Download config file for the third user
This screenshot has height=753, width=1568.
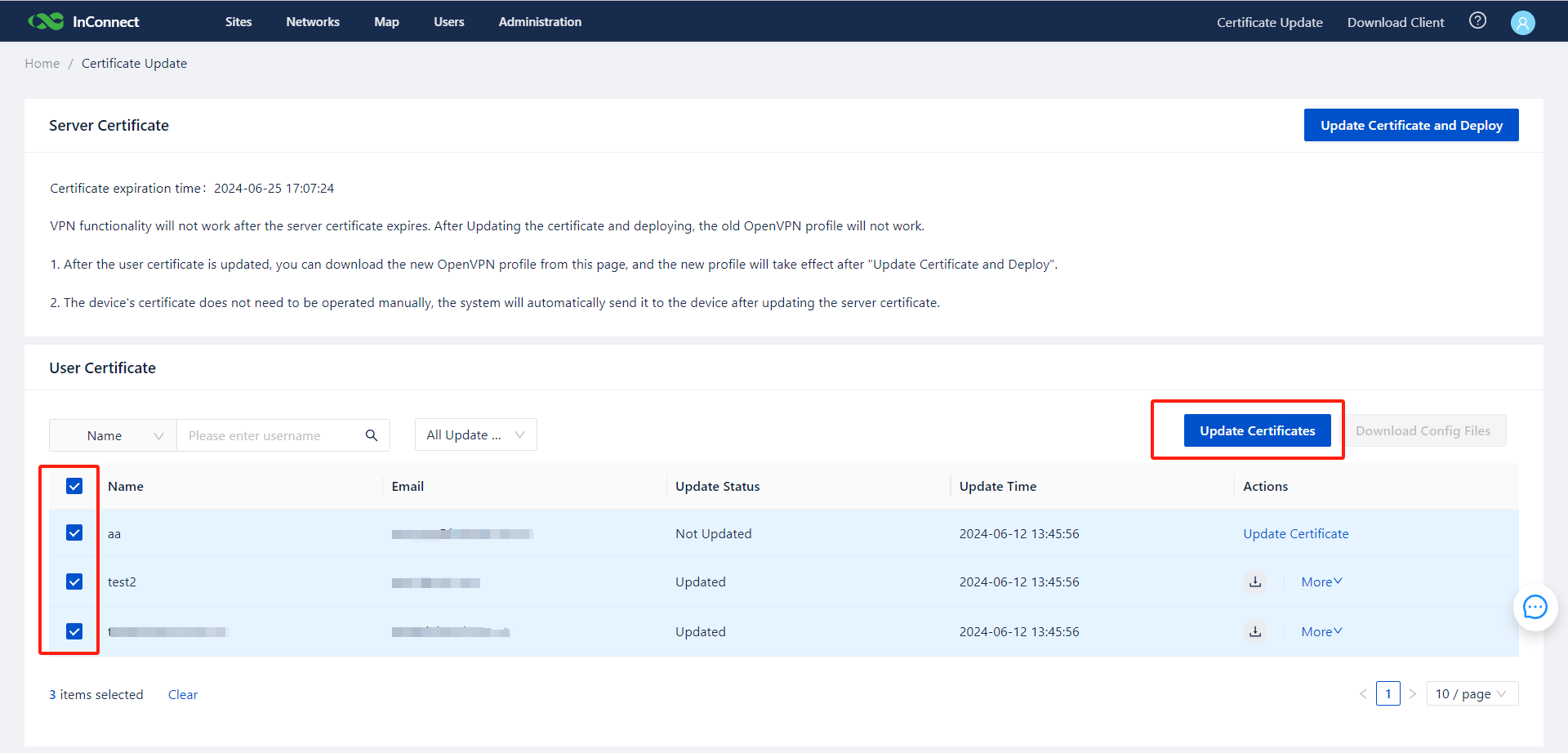pos(1255,632)
